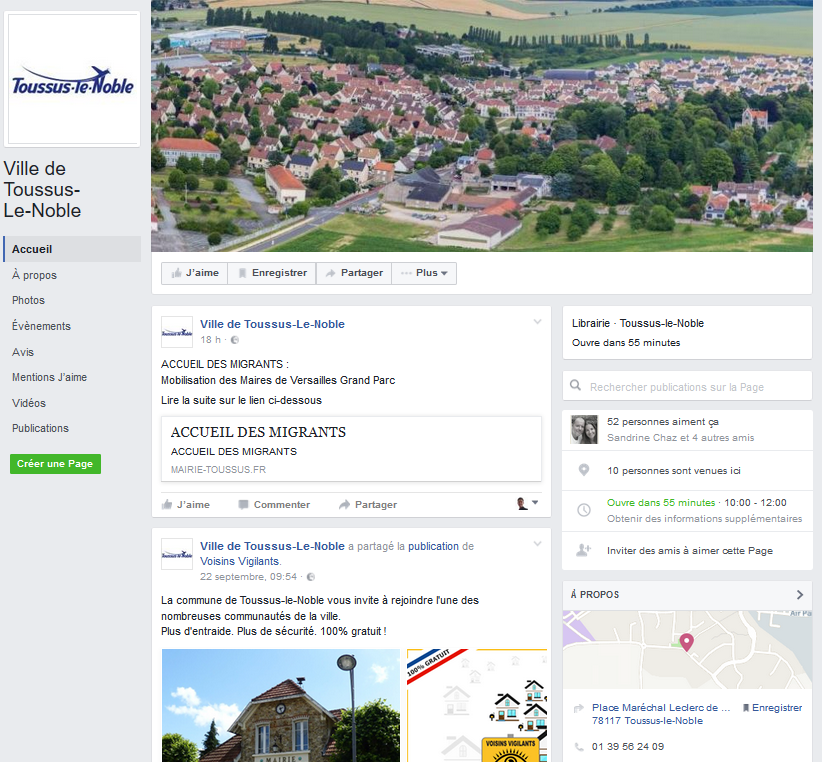Click the magnifying glass search icon
Screen dimensions: 822x762
(x=575, y=386)
